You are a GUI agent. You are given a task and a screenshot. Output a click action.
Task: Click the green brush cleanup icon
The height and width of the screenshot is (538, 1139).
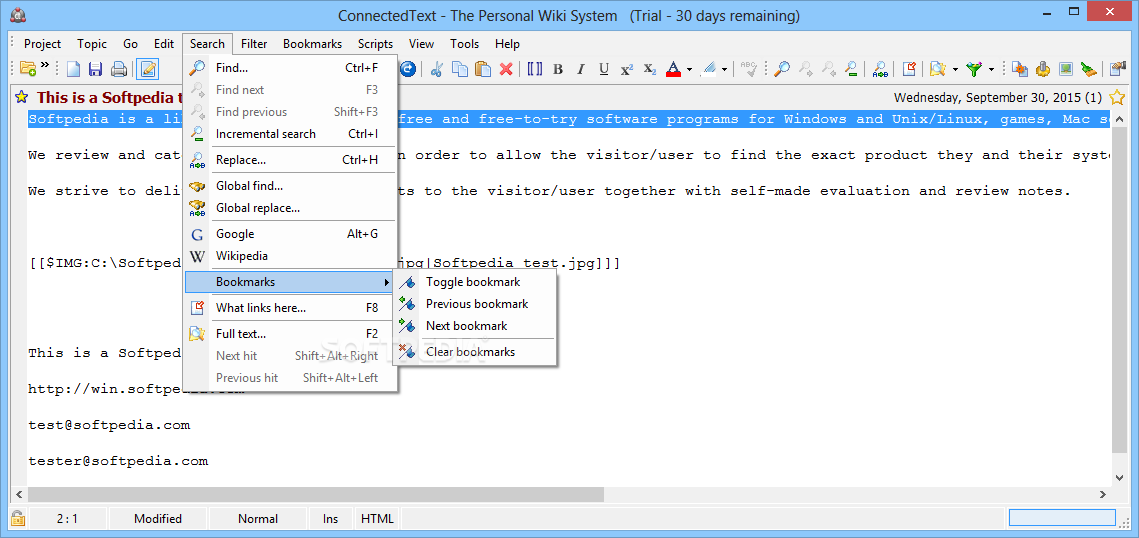coord(1088,70)
